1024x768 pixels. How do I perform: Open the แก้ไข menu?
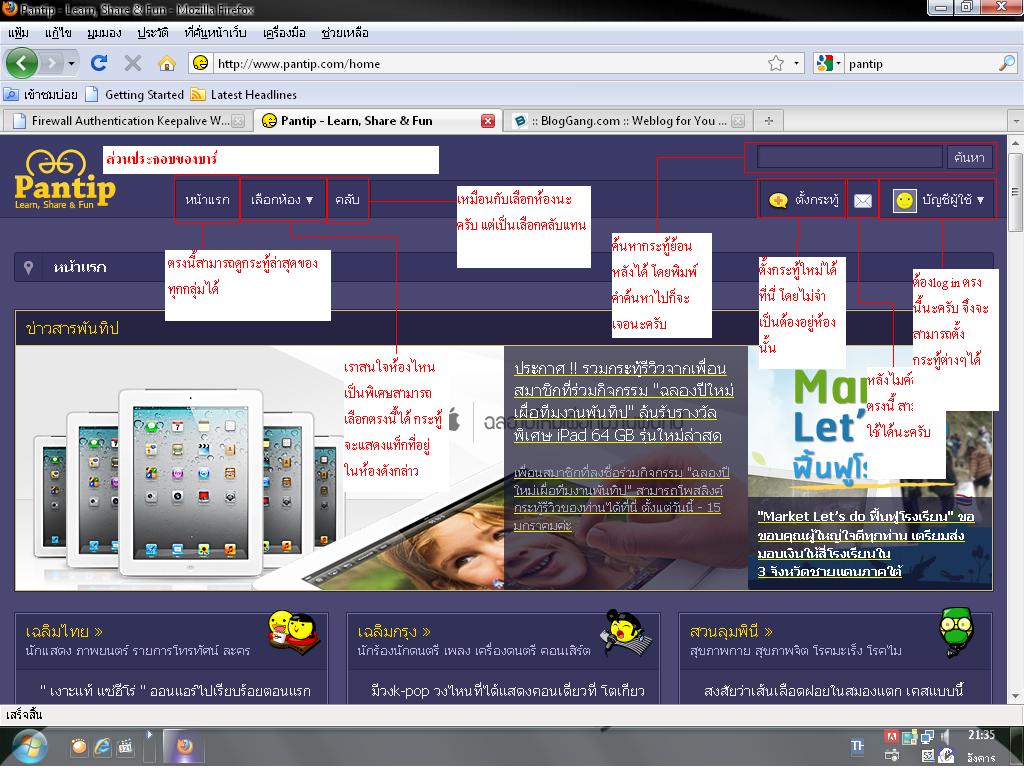58,33
